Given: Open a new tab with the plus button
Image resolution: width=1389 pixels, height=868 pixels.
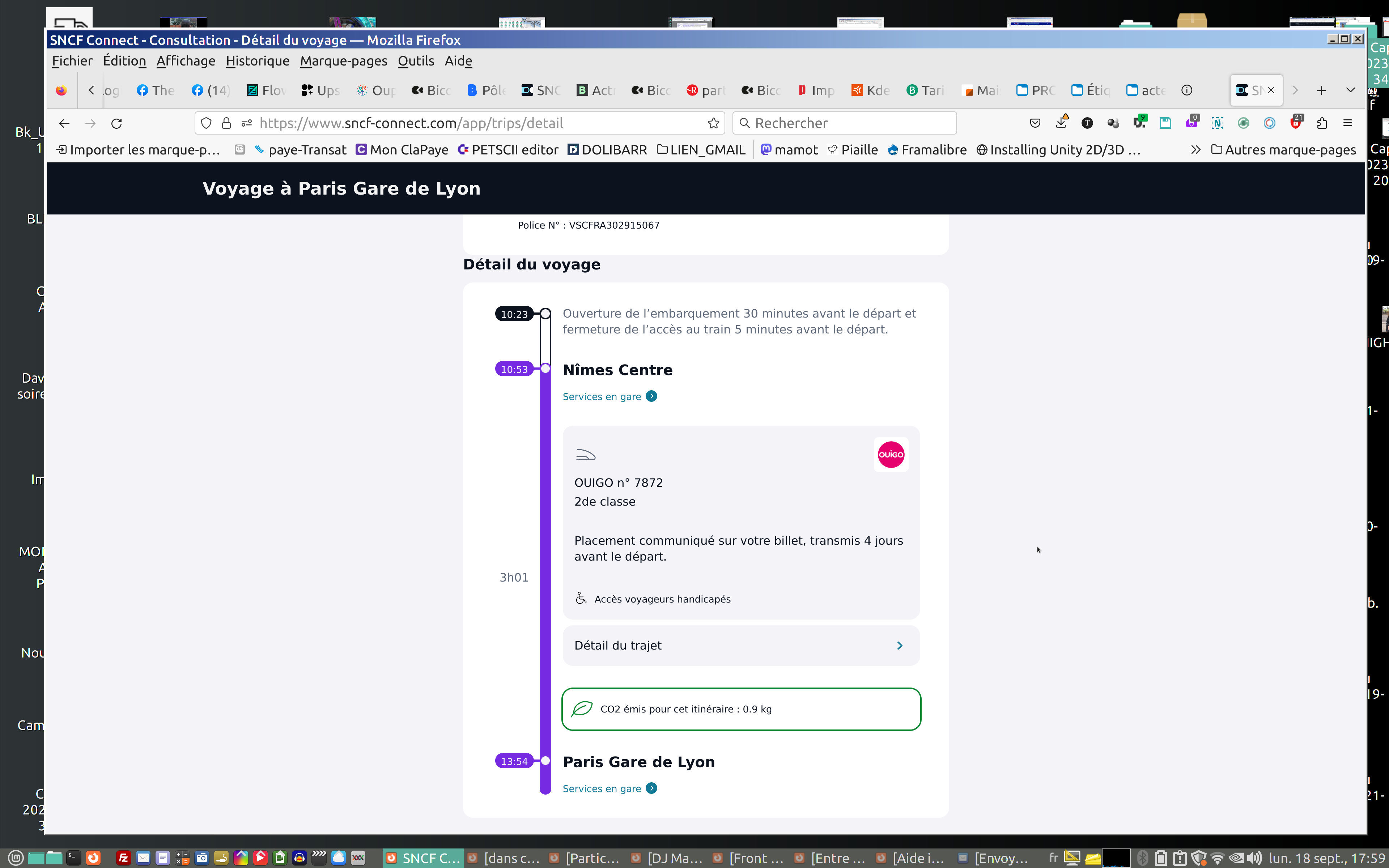Looking at the screenshot, I should 1321,90.
